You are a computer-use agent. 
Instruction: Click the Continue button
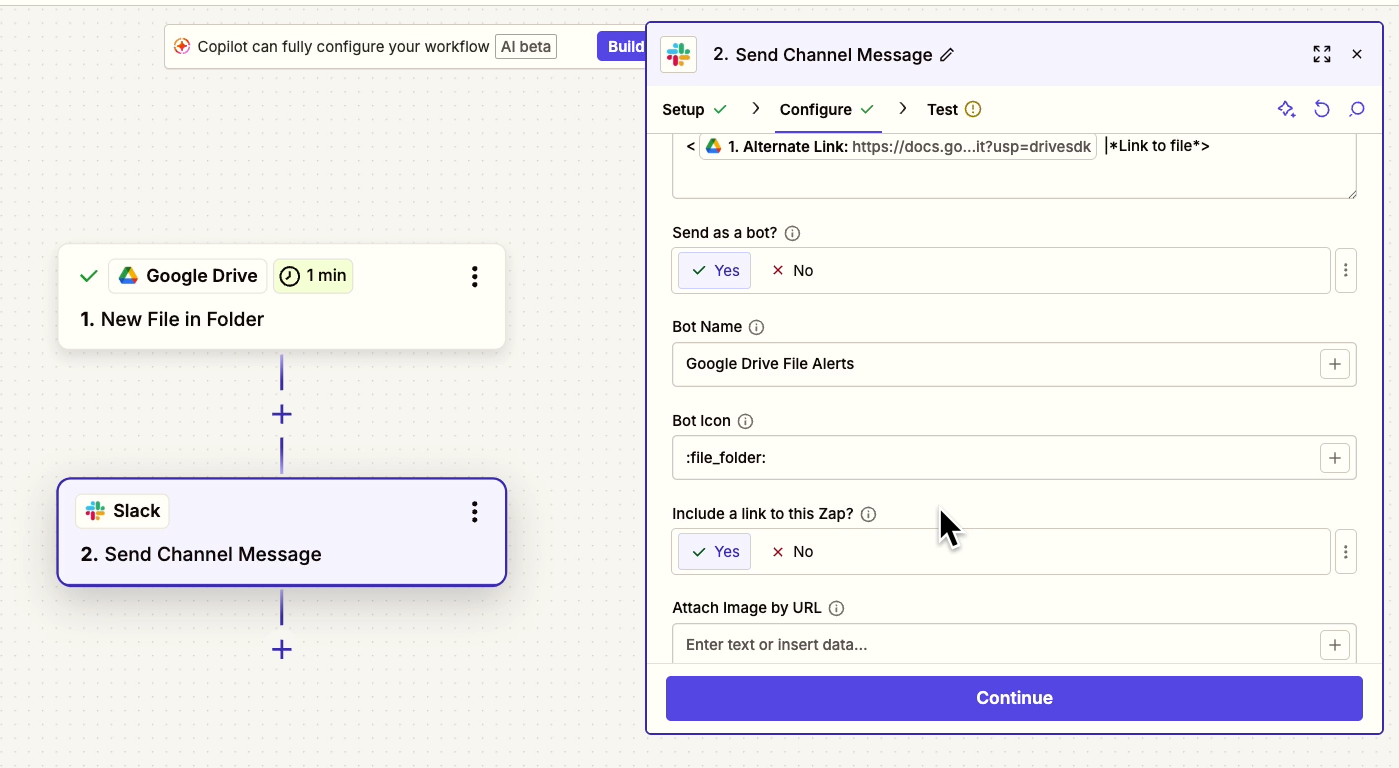[1014, 698]
